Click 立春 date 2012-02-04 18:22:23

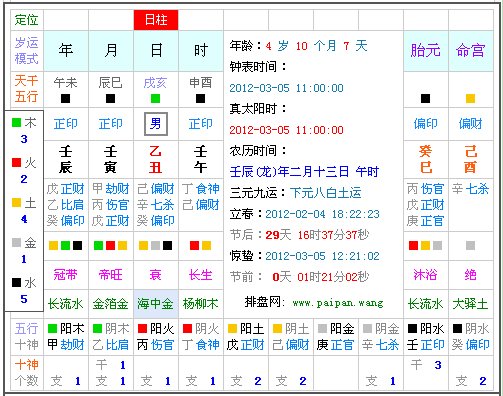[322, 214]
